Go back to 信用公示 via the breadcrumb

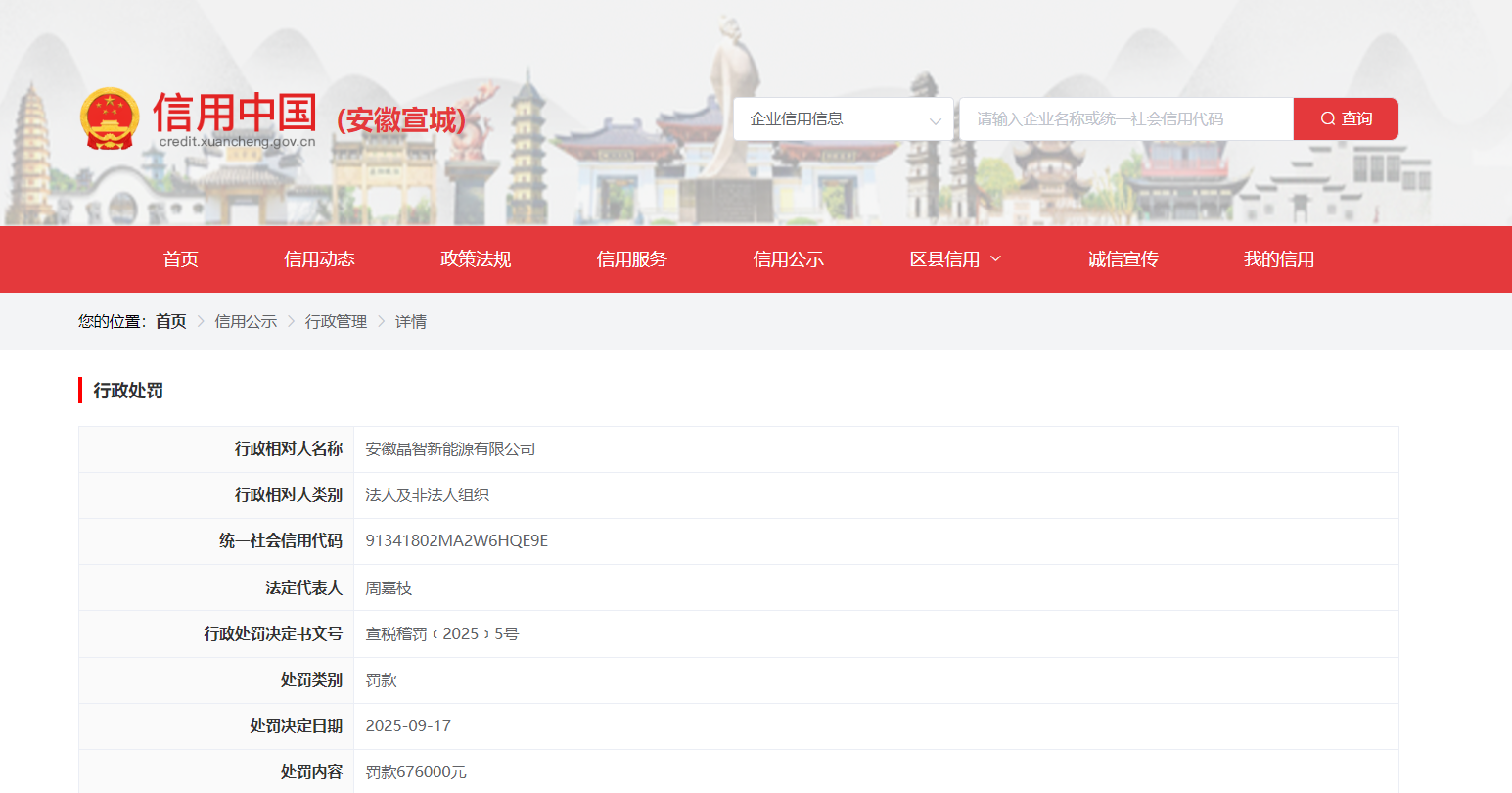point(246,322)
